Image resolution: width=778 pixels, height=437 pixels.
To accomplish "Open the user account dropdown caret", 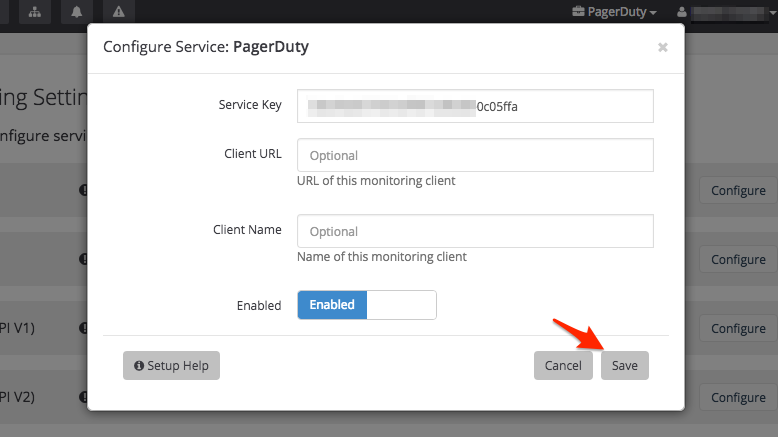I will click(x=772, y=13).
